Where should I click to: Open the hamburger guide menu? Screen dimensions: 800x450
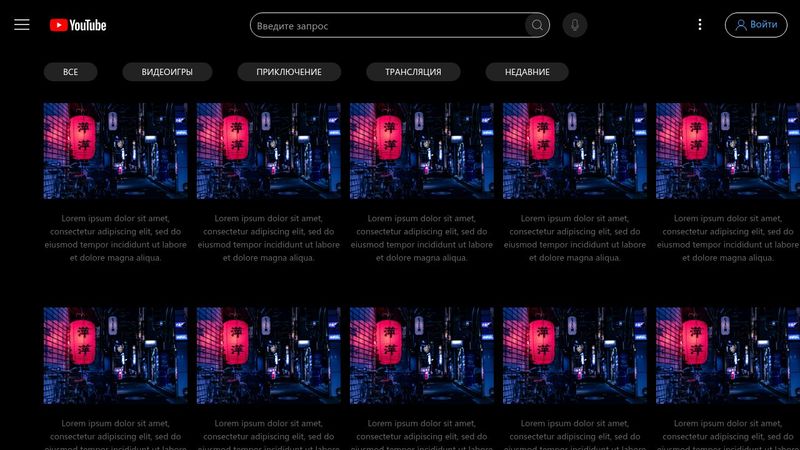coord(22,25)
